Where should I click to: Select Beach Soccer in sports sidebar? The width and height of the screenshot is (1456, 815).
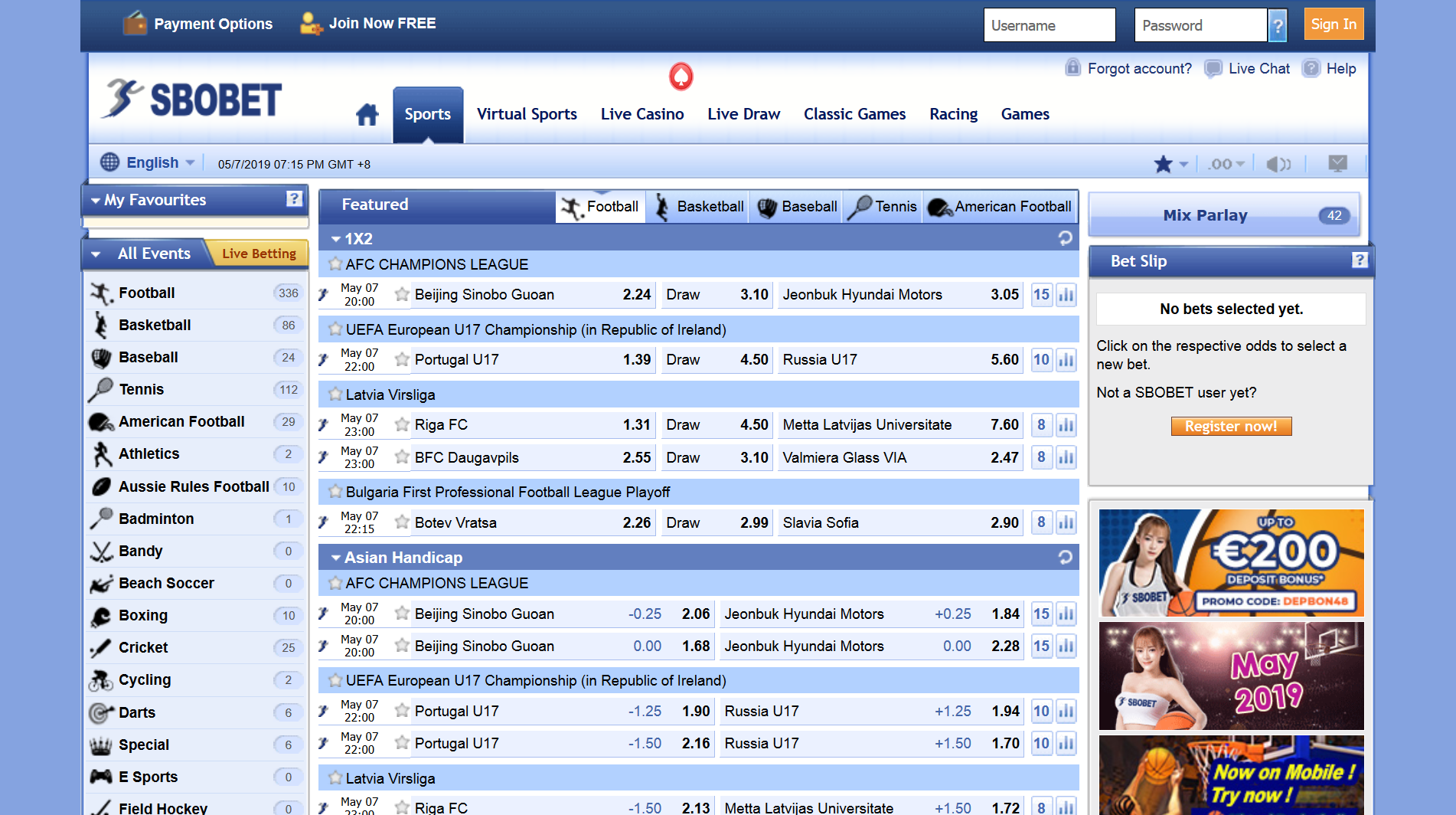(195, 584)
